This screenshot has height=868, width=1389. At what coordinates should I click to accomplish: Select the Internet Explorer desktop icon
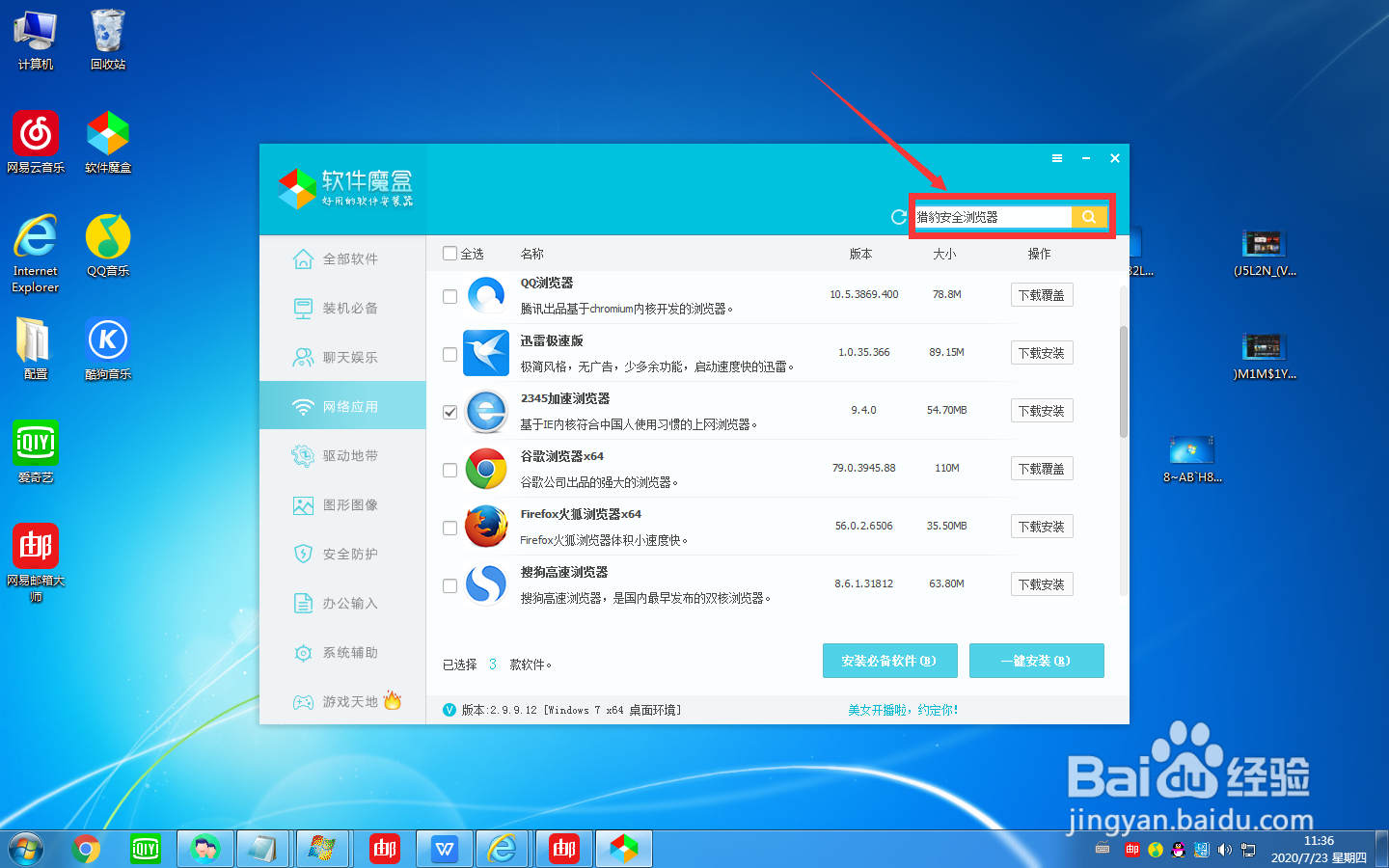point(36,253)
